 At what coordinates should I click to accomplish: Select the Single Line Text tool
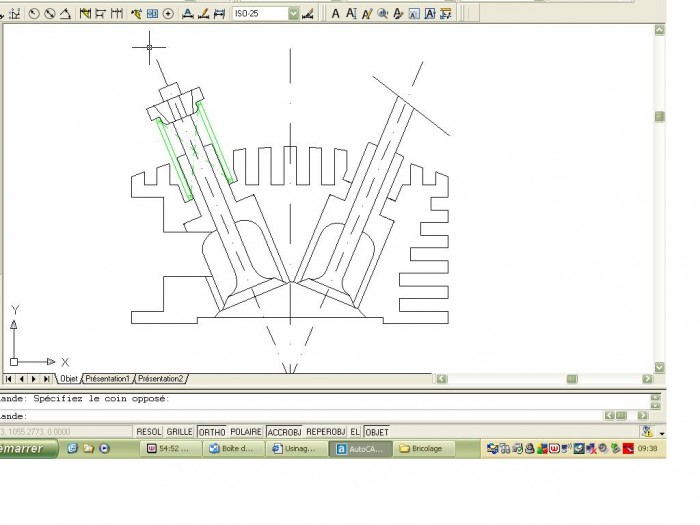pyautogui.click(x=351, y=14)
